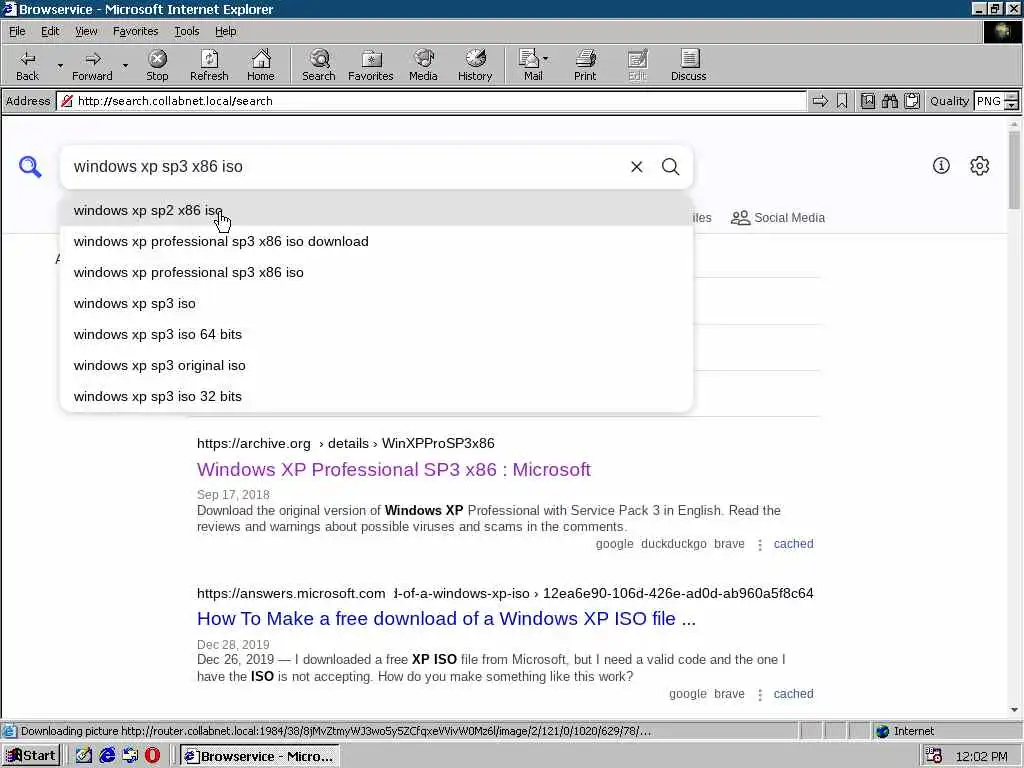Click the blue magnifier logo icon
The image size is (1024, 768).
pyautogui.click(x=30, y=167)
